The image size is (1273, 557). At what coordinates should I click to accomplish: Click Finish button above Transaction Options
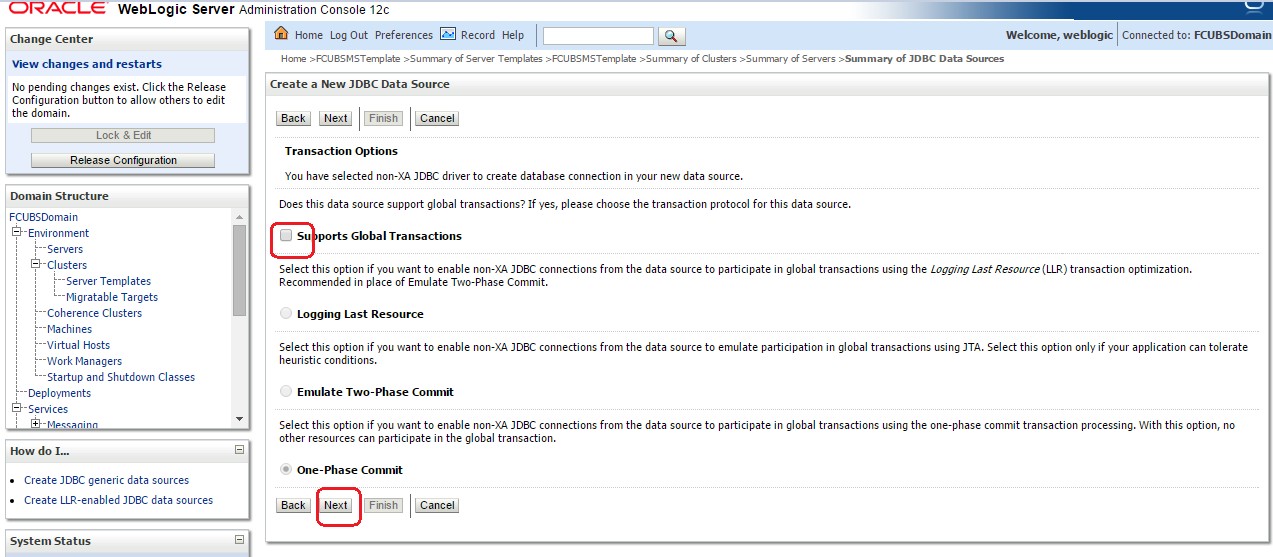tap(384, 118)
